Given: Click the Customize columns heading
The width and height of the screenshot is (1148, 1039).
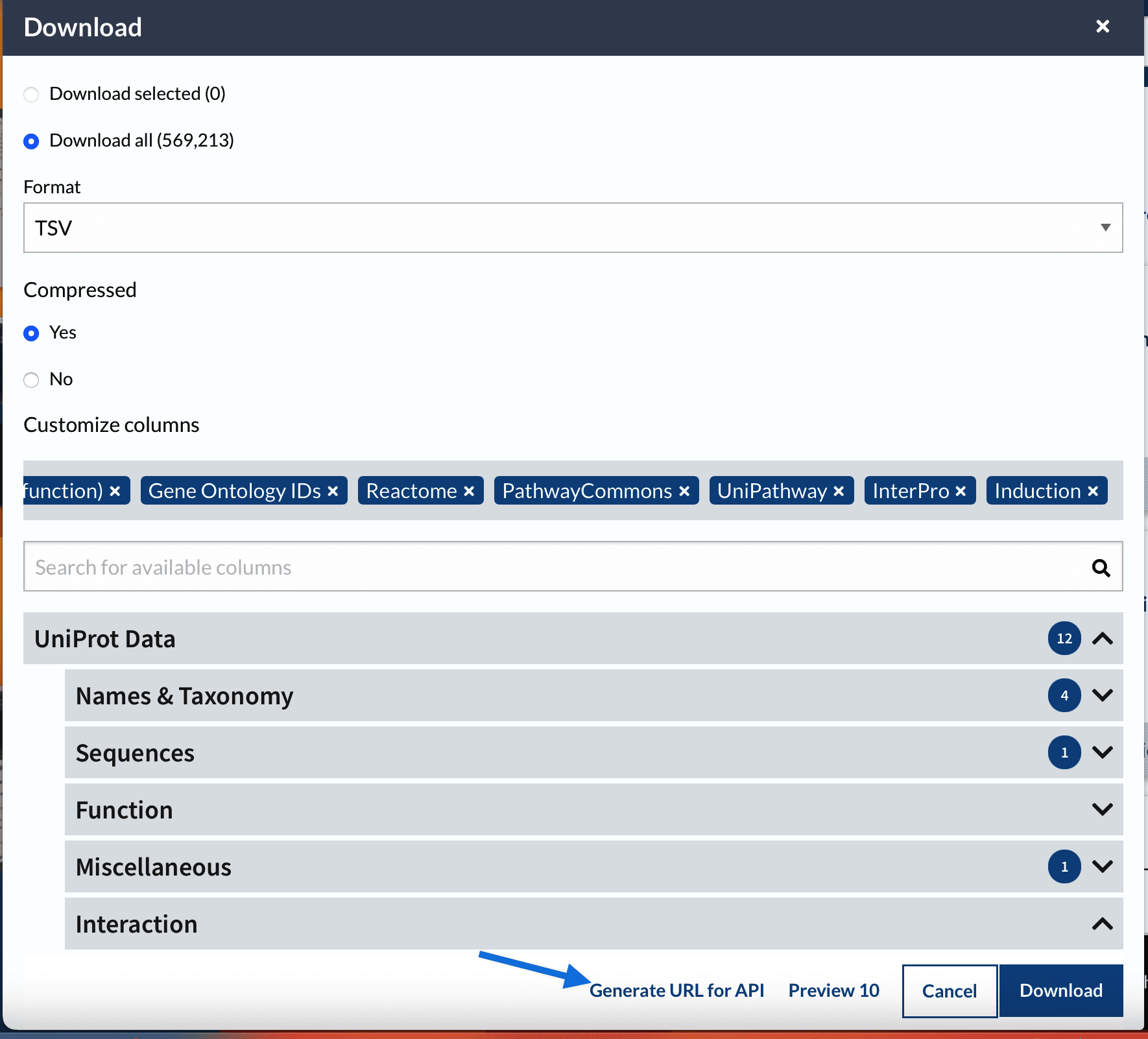Looking at the screenshot, I should pos(112,425).
